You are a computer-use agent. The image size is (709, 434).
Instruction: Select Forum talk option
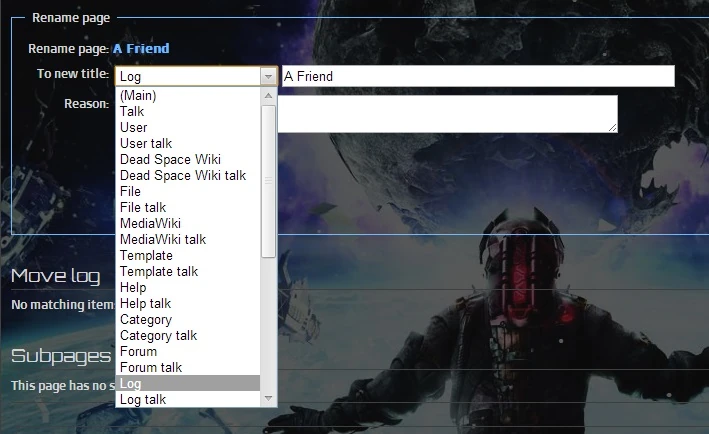[188, 368]
